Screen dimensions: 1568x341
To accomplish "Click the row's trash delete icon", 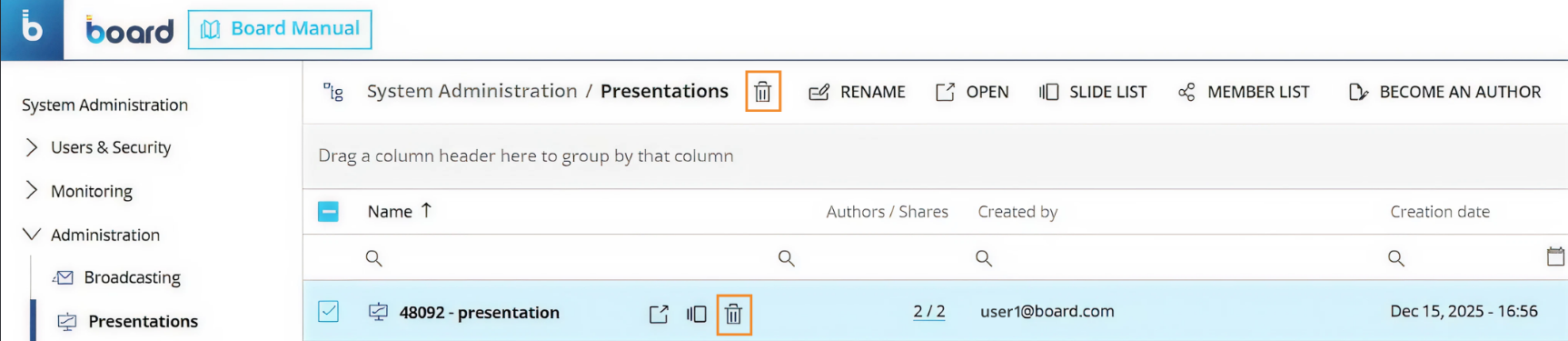I will tap(734, 315).
